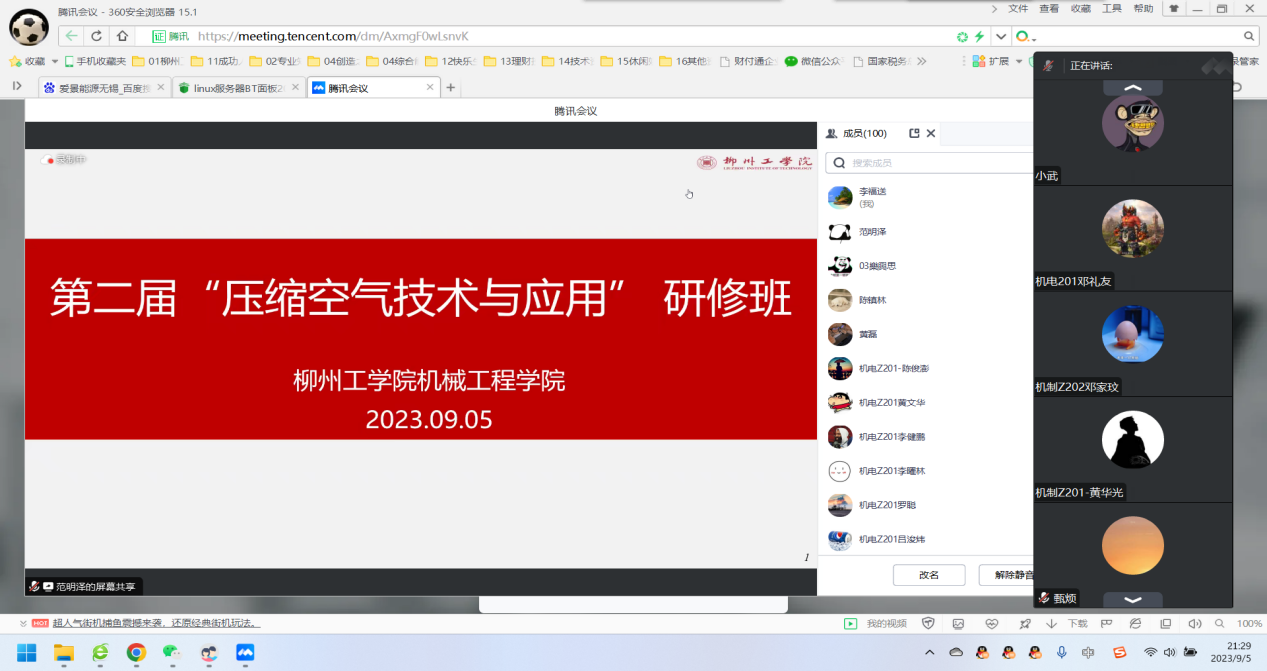Open the 查看 menu
This screenshot has width=1267, height=671.
click(1049, 9)
